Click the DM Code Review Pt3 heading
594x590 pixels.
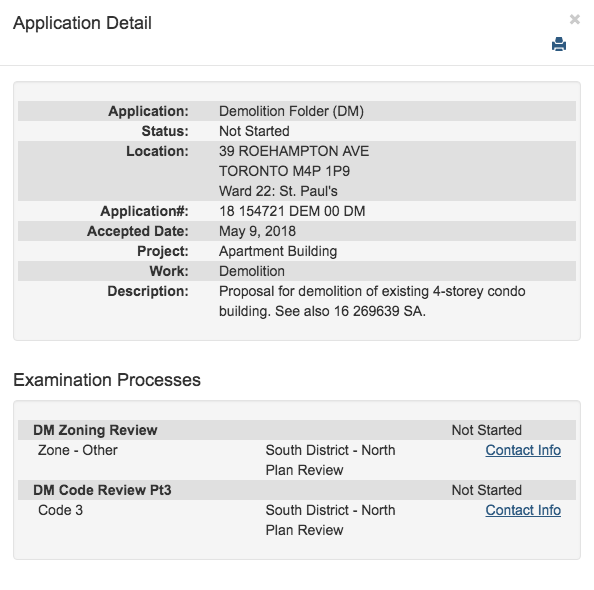[102, 490]
